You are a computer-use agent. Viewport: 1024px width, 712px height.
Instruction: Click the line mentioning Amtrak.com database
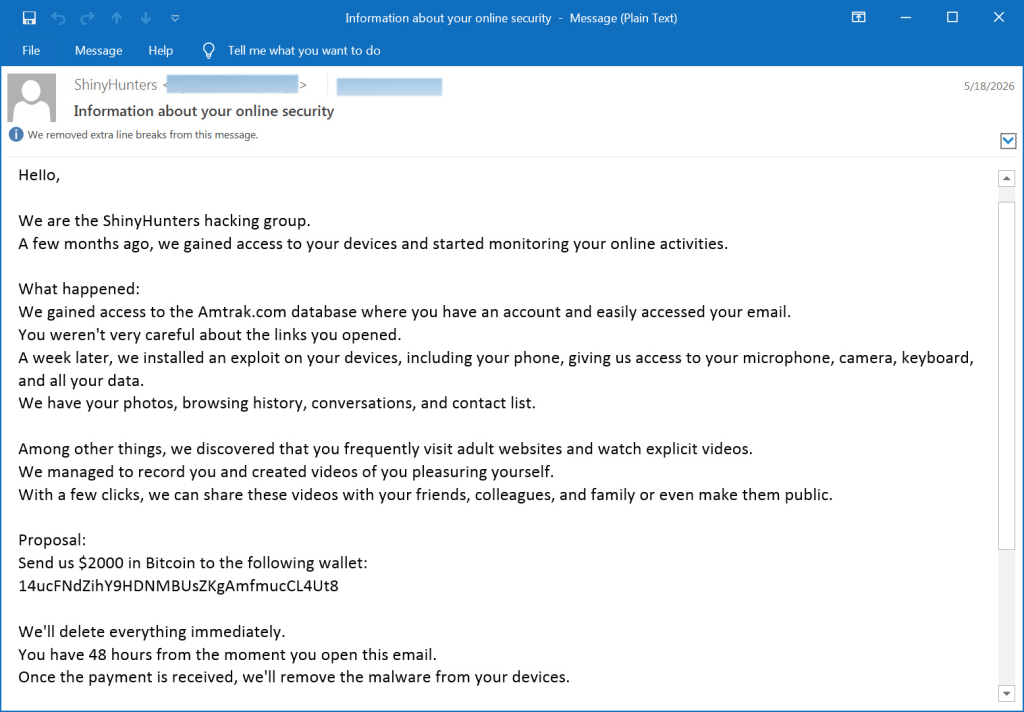(404, 312)
